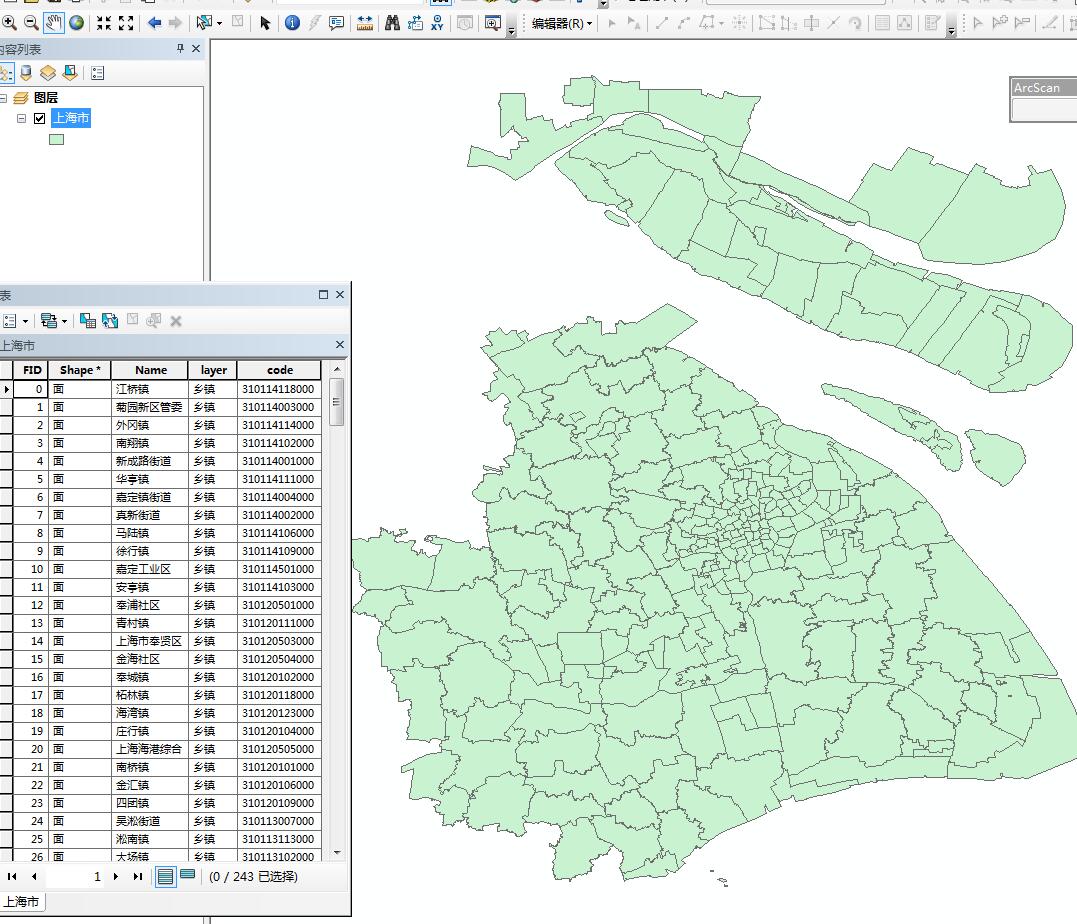Viewport: 1077px width, 924px height.
Task: Toggle auto-hide pin on the 内容列表 panel
Action: tap(180, 50)
